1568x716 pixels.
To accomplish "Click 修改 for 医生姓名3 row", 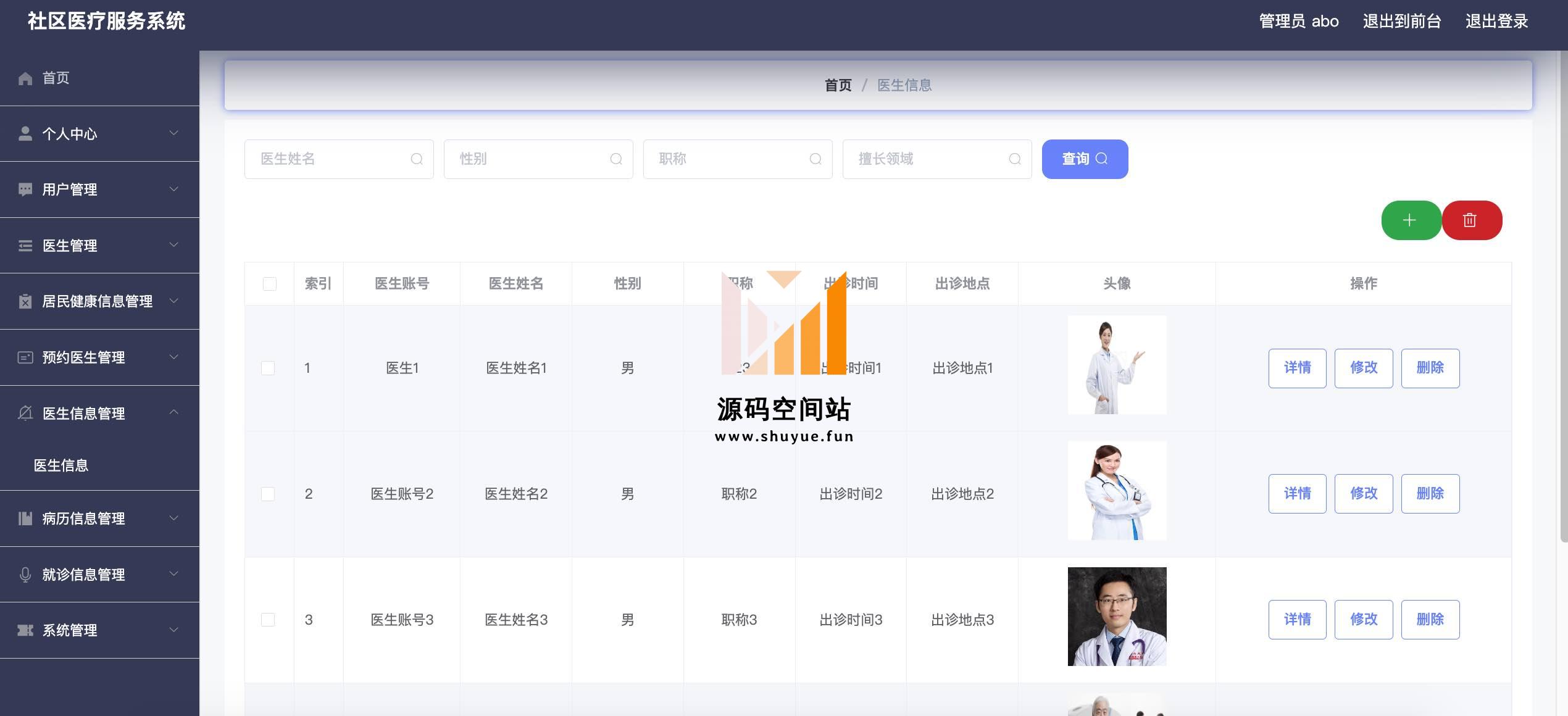I will pyautogui.click(x=1364, y=620).
